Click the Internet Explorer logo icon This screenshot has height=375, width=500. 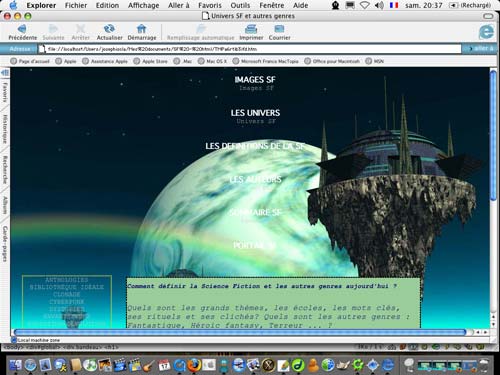pyautogui.click(x=486, y=32)
